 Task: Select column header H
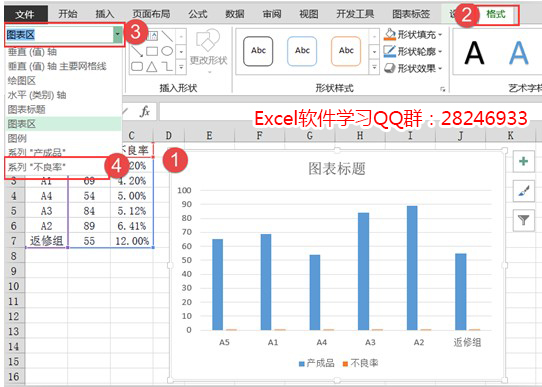tap(360, 135)
